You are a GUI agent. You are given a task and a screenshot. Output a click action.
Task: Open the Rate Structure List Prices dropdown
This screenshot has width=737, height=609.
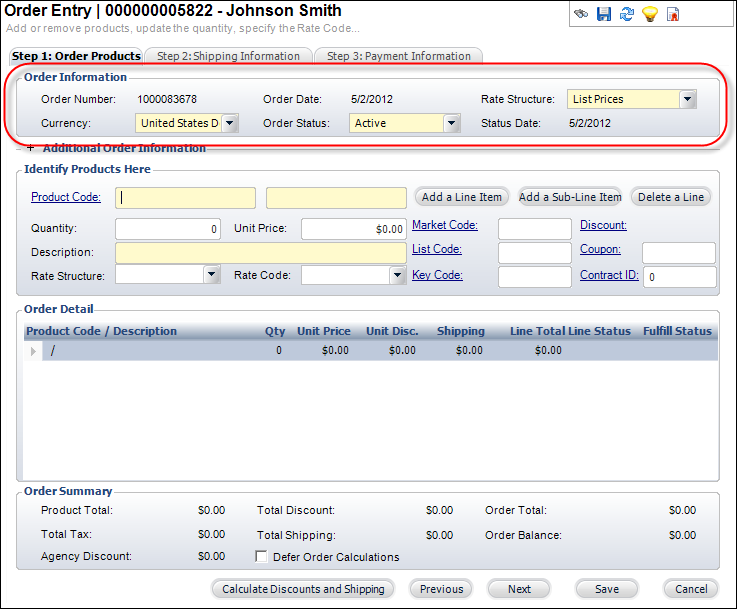click(687, 99)
